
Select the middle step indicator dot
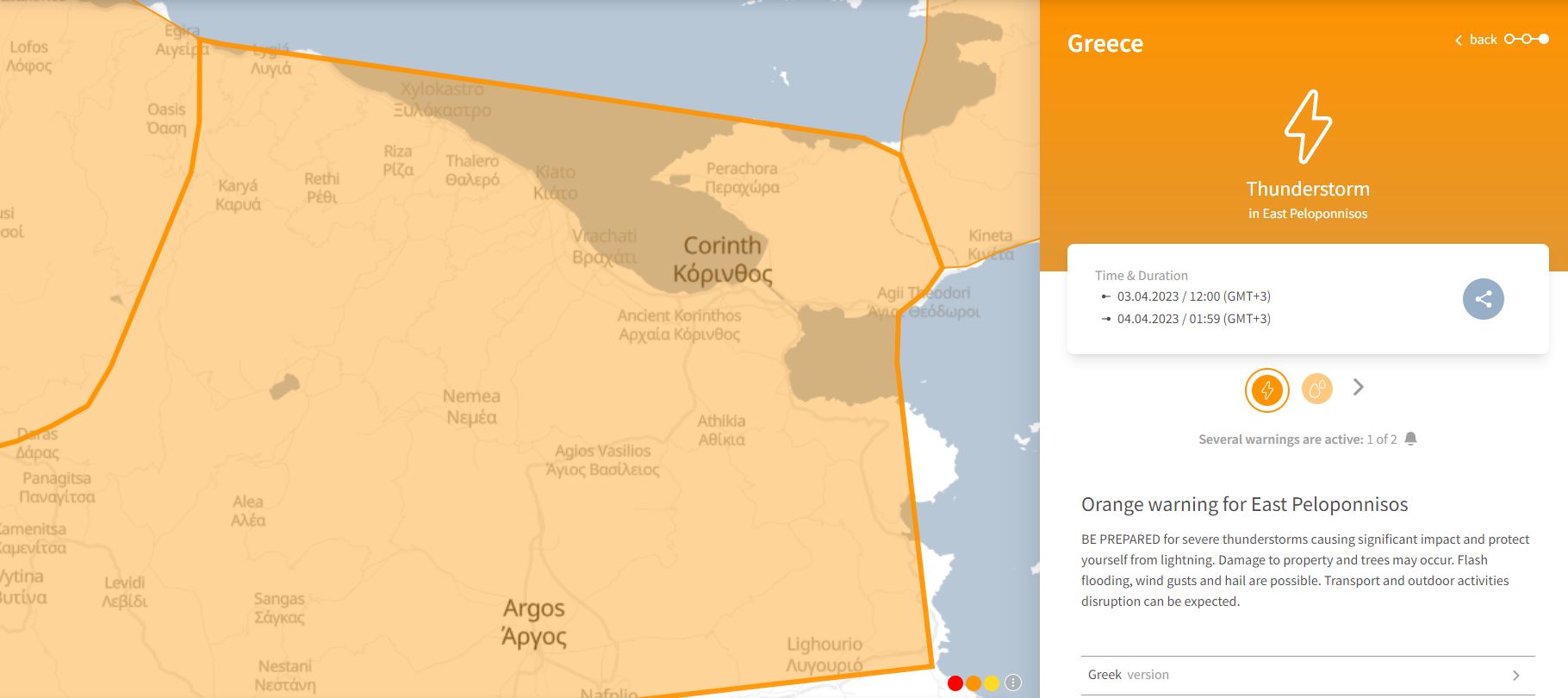pyautogui.click(x=1526, y=39)
